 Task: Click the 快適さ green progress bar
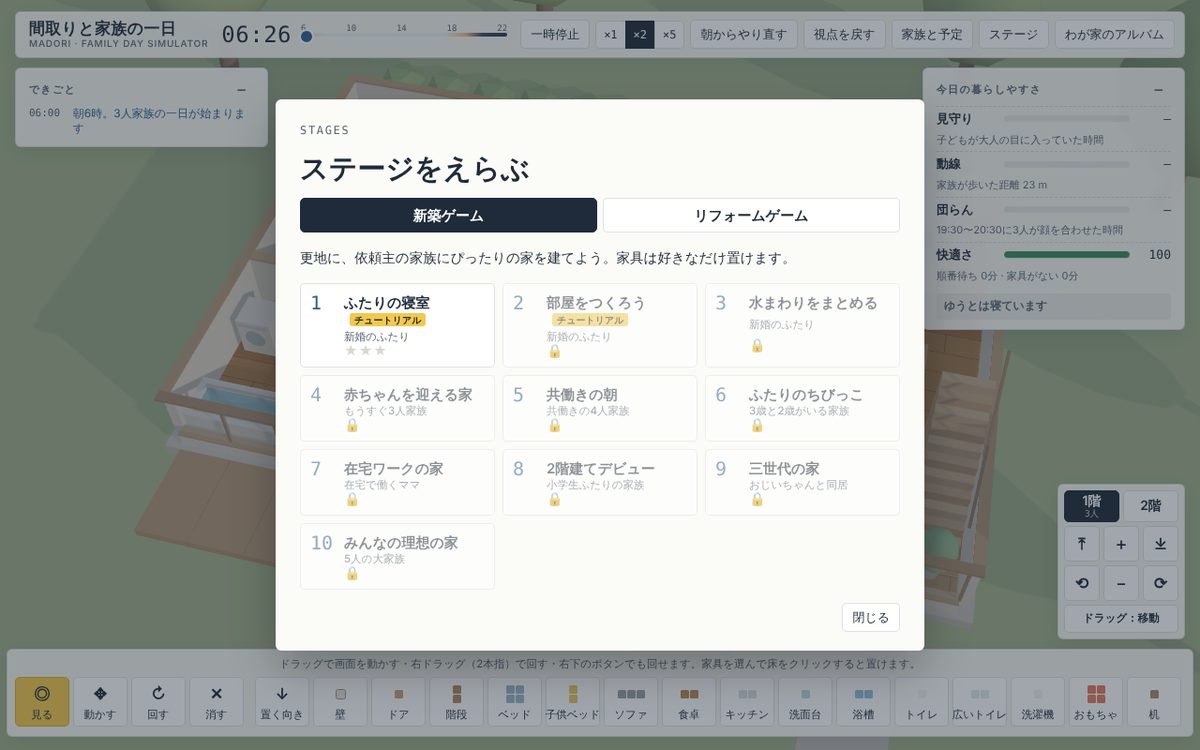click(1066, 255)
